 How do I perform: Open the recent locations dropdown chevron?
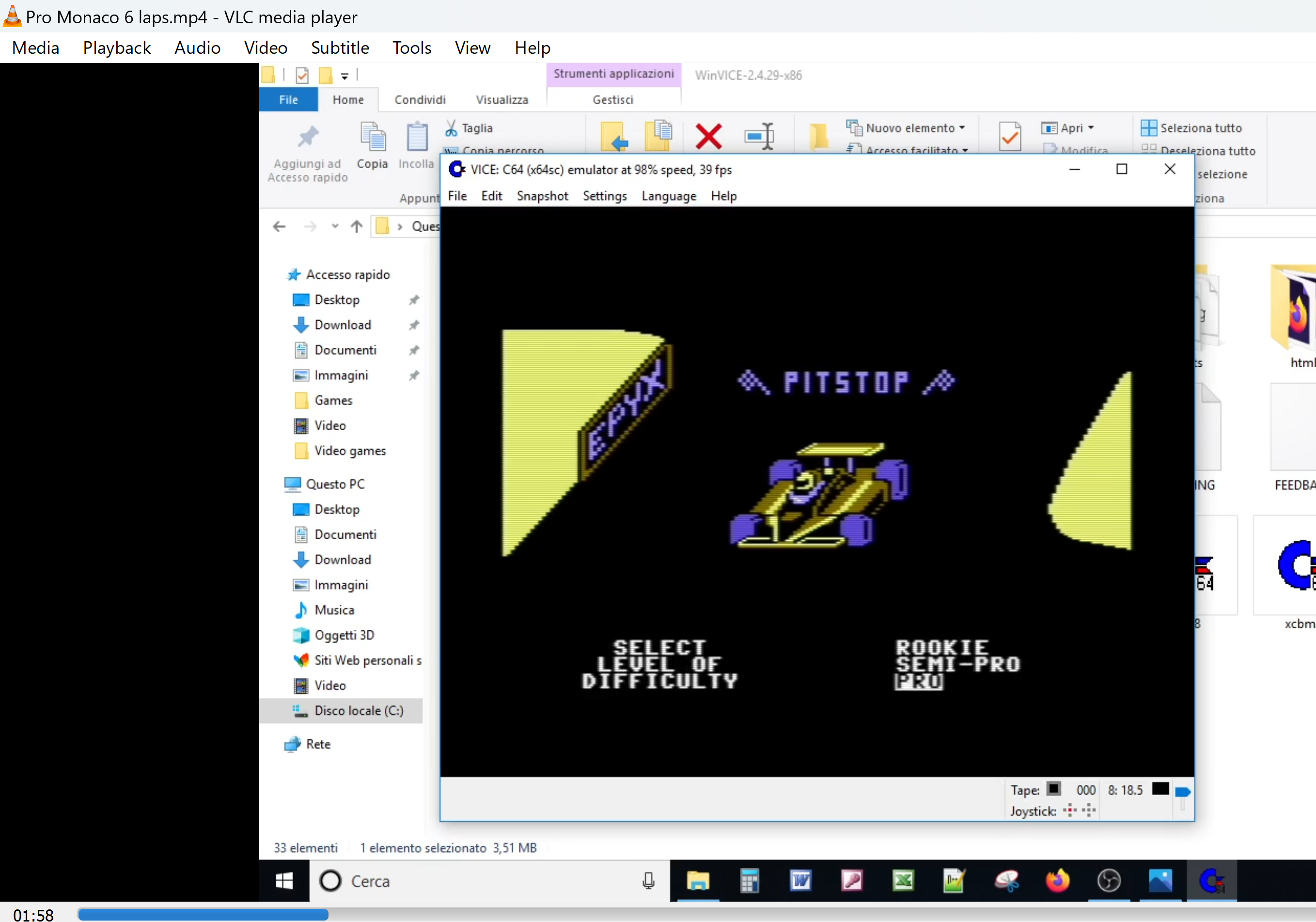[x=335, y=226]
